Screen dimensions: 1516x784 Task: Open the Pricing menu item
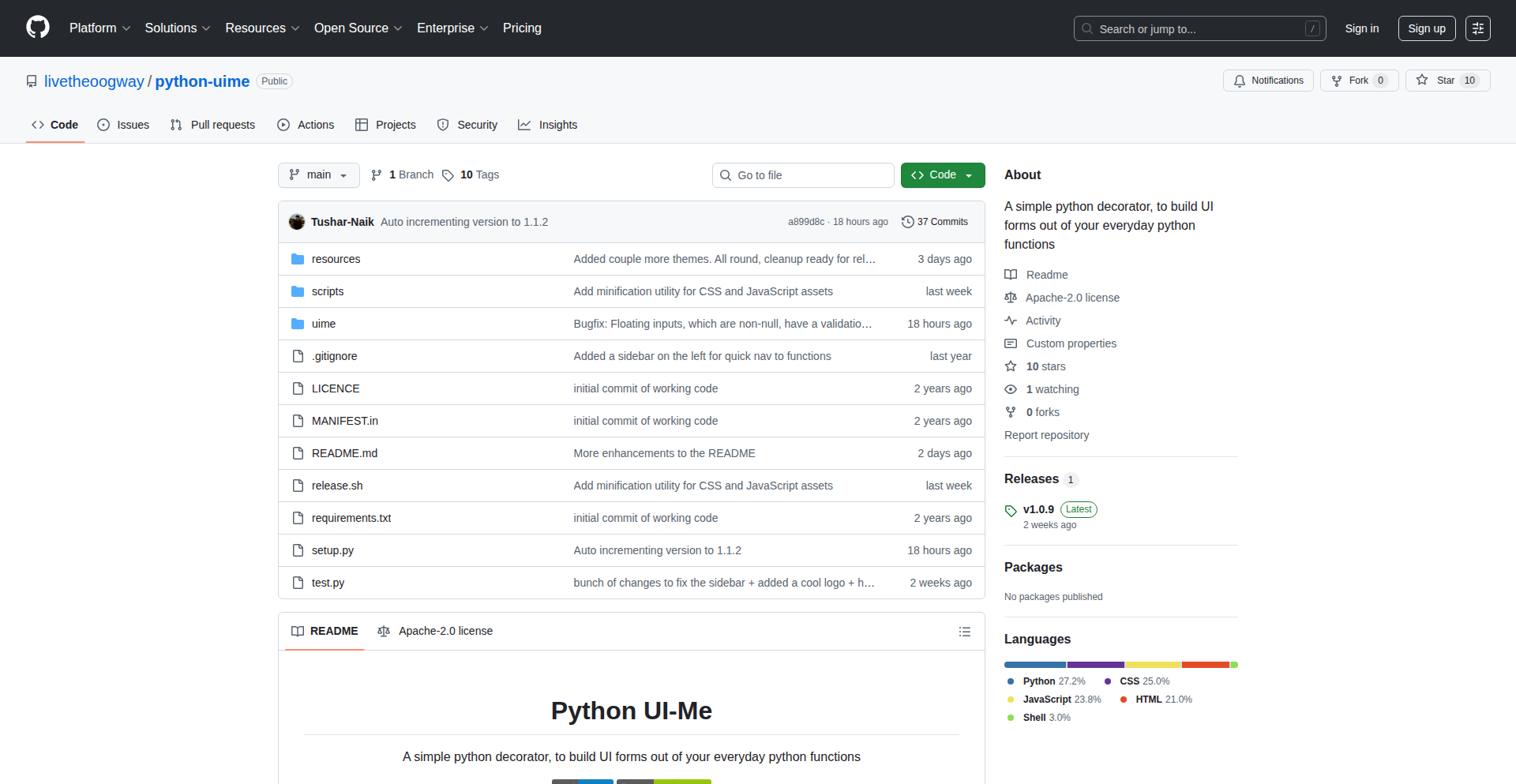[x=522, y=28]
